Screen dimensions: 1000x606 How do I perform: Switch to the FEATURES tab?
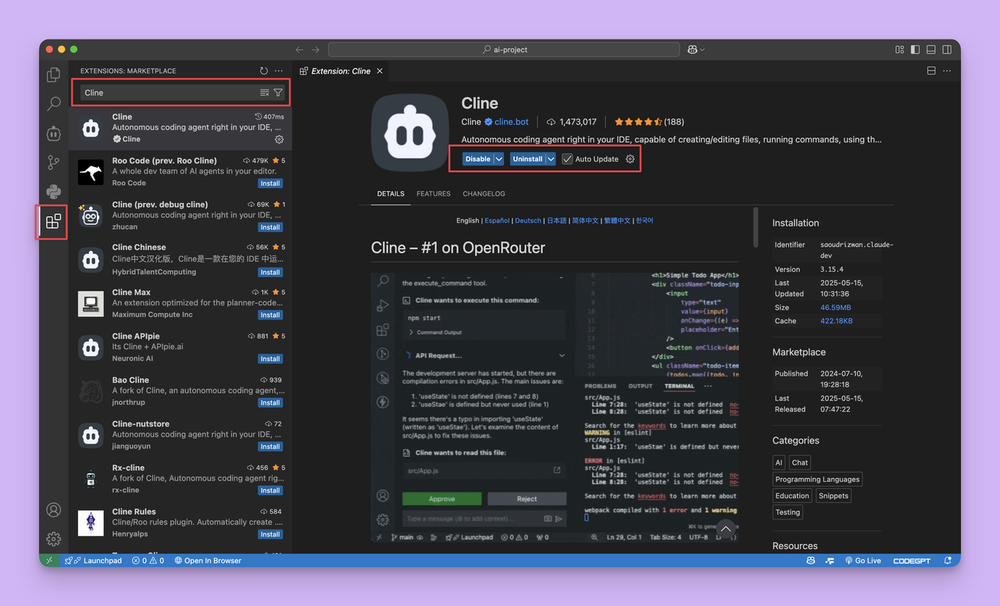[x=434, y=194]
